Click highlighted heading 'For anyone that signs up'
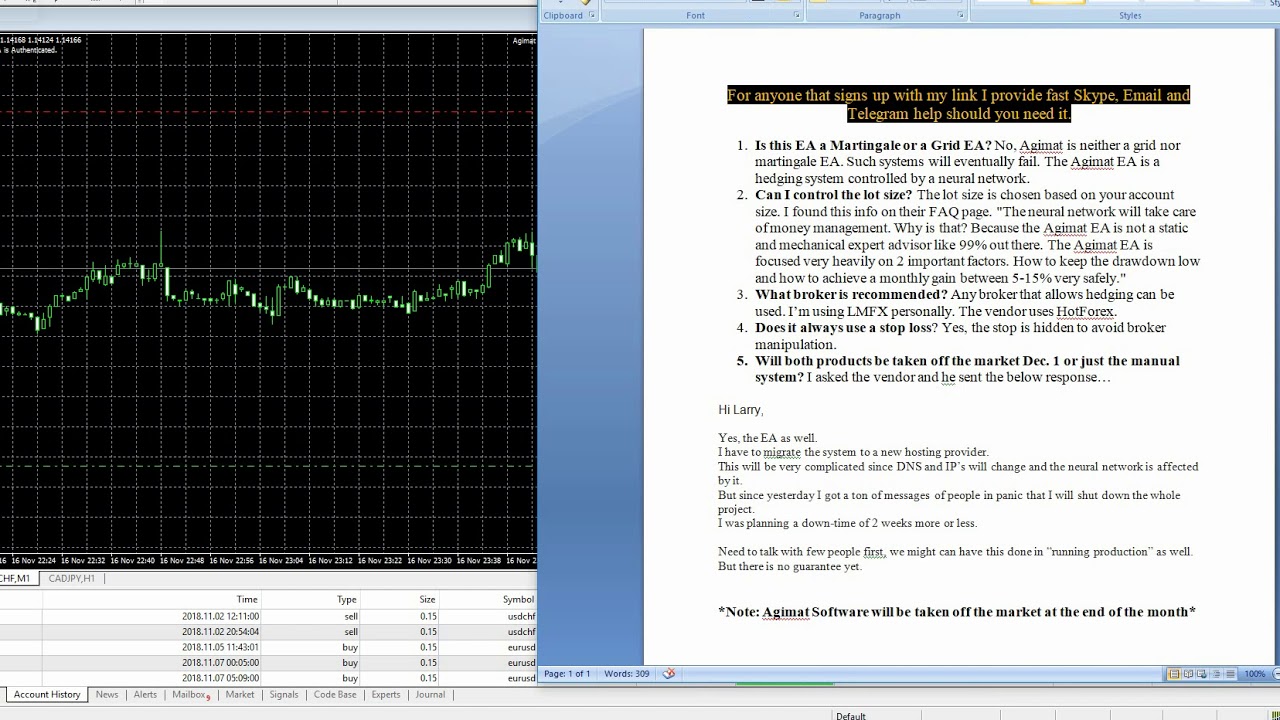Viewport: 1280px width, 720px height. point(958,104)
